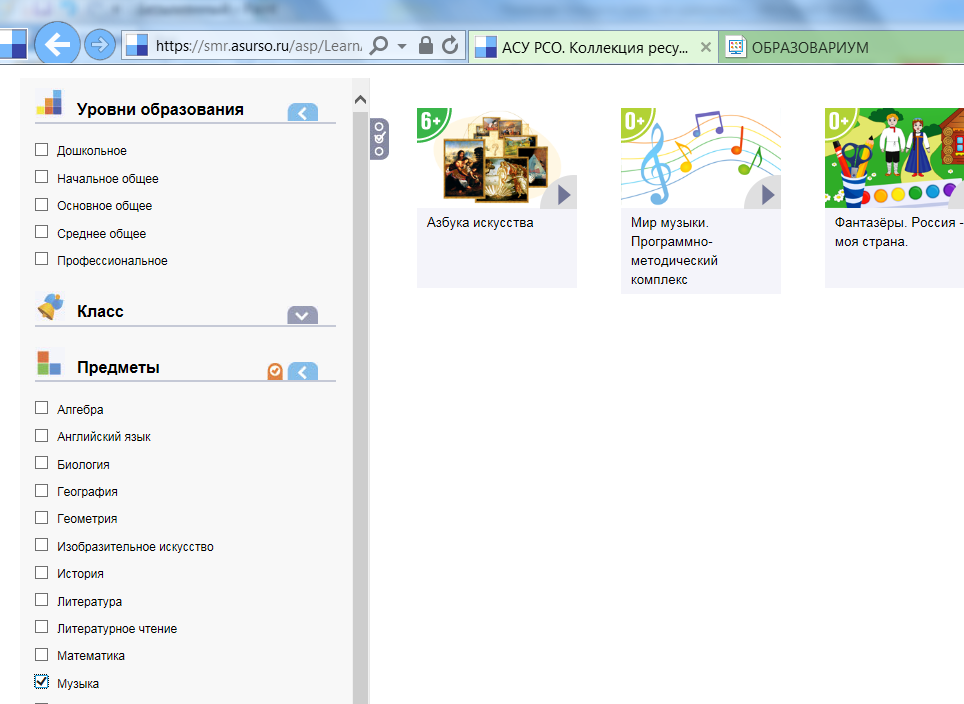The width and height of the screenshot is (964, 704).
Task: Click the 0+ age badge on Мир музыки
Action: point(636,122)
